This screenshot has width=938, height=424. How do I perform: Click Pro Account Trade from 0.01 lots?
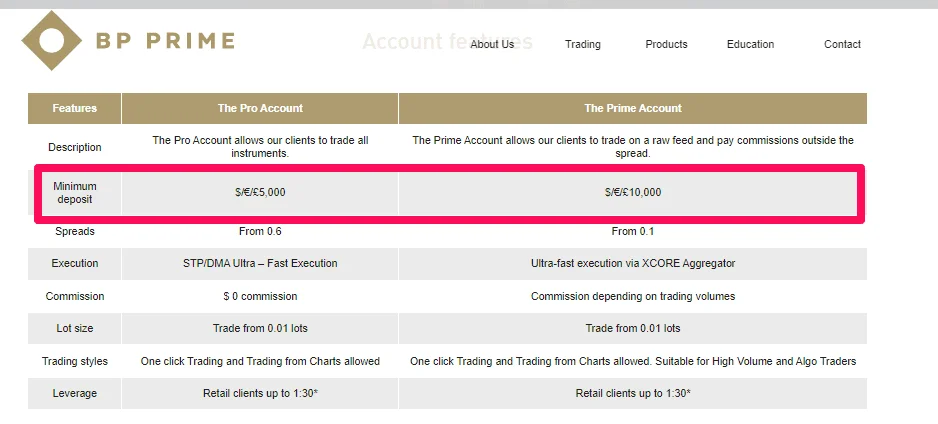260,328
